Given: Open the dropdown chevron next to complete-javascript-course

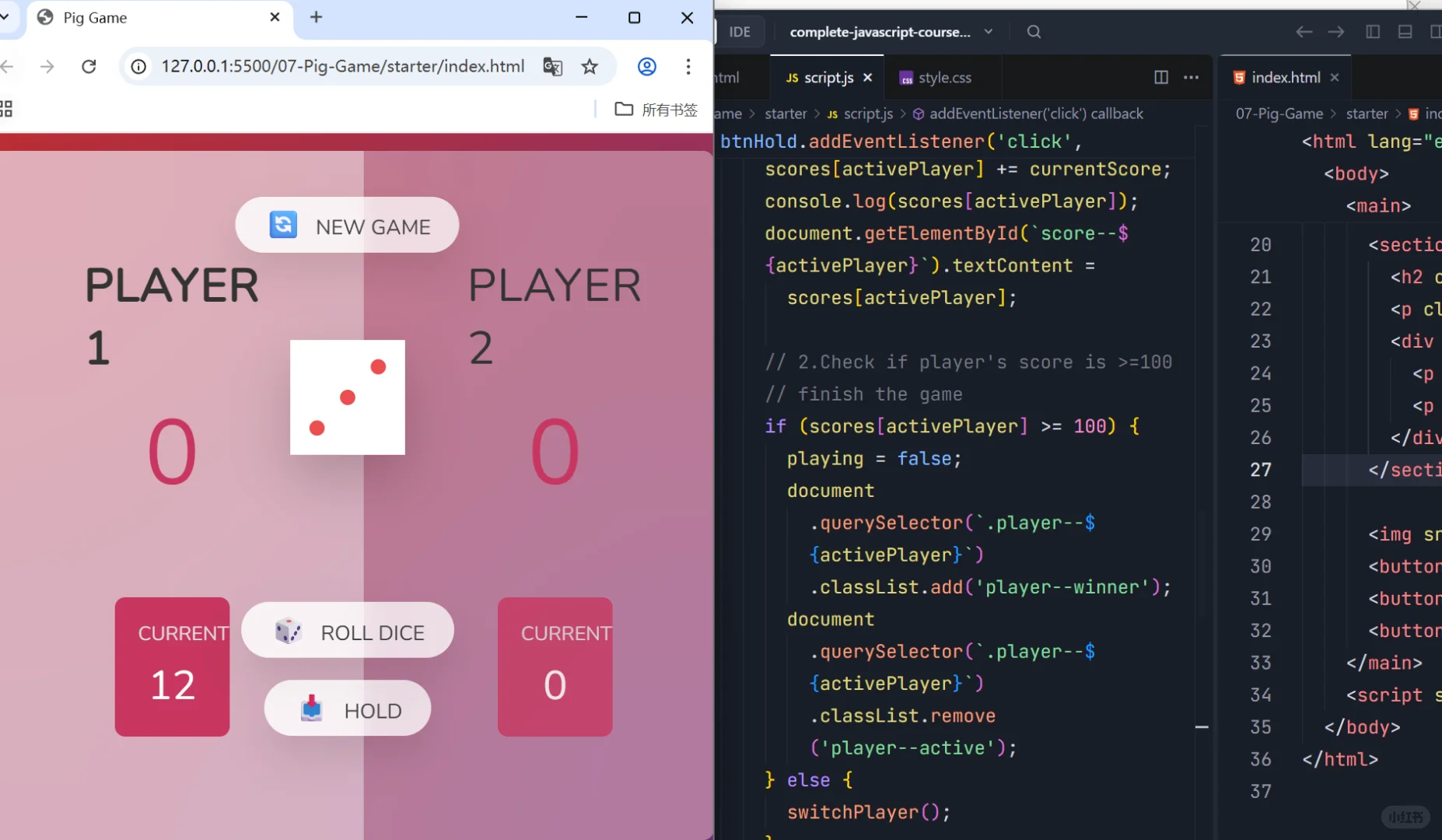Looking at the screenshot, I should pyautogui.click(x=988, y=31).
